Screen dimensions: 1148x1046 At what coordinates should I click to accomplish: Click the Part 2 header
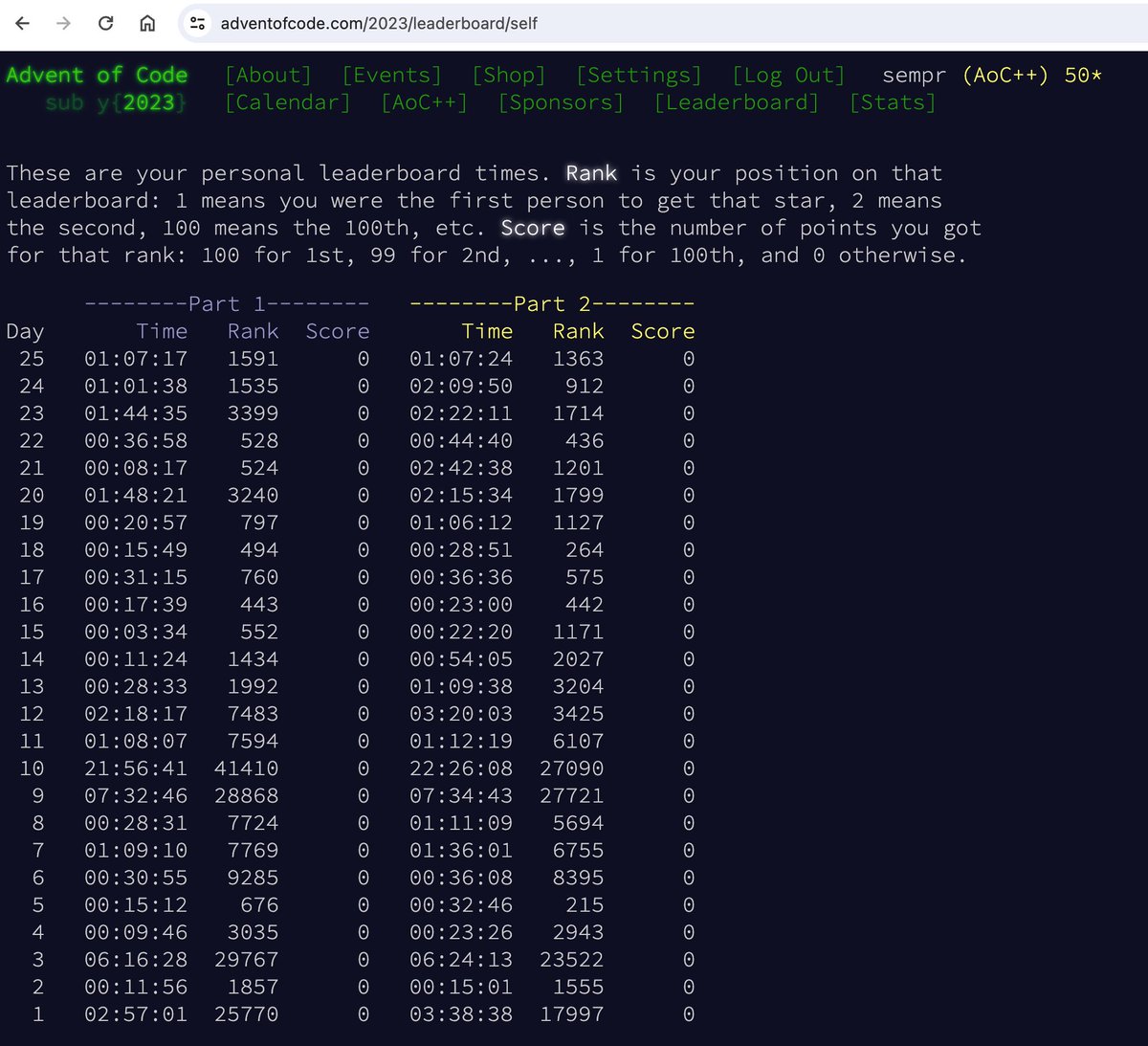coord(552,303)
